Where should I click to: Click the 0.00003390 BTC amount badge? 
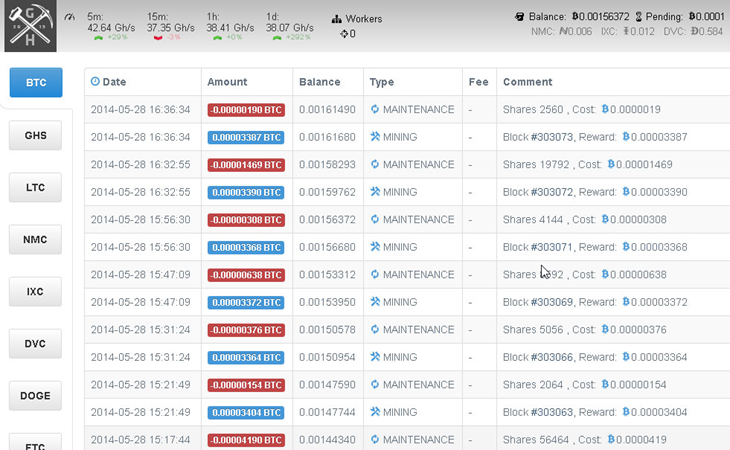coord(246,192)
